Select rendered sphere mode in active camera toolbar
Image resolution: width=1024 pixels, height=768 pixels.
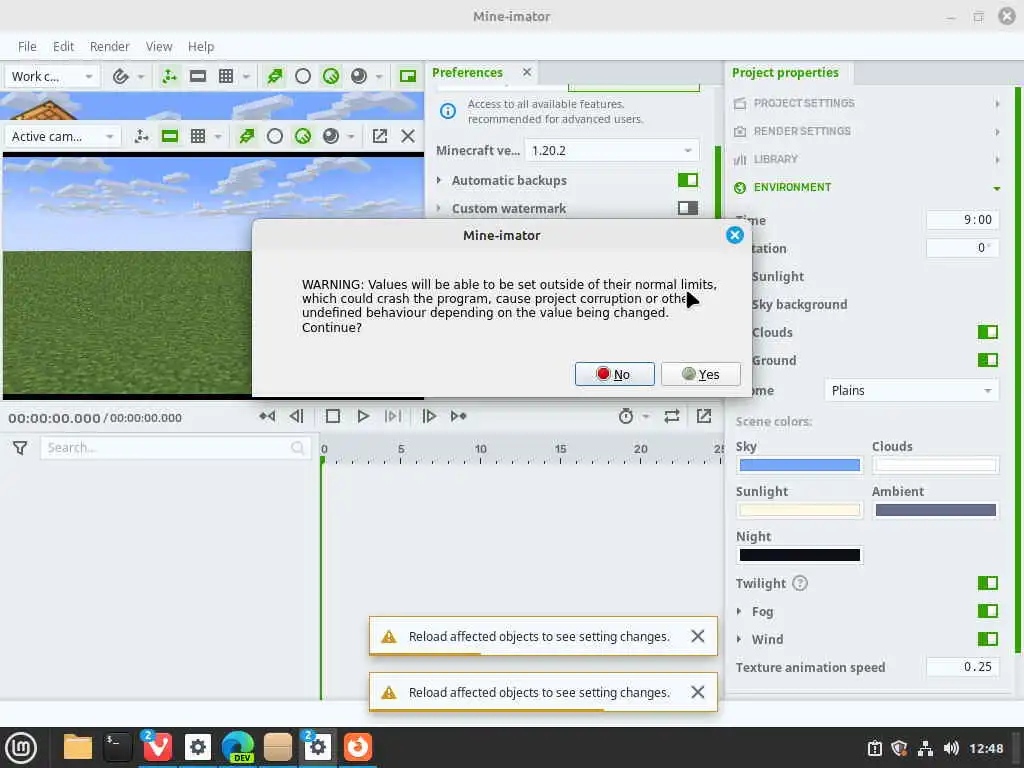click(x=331, y=136)
